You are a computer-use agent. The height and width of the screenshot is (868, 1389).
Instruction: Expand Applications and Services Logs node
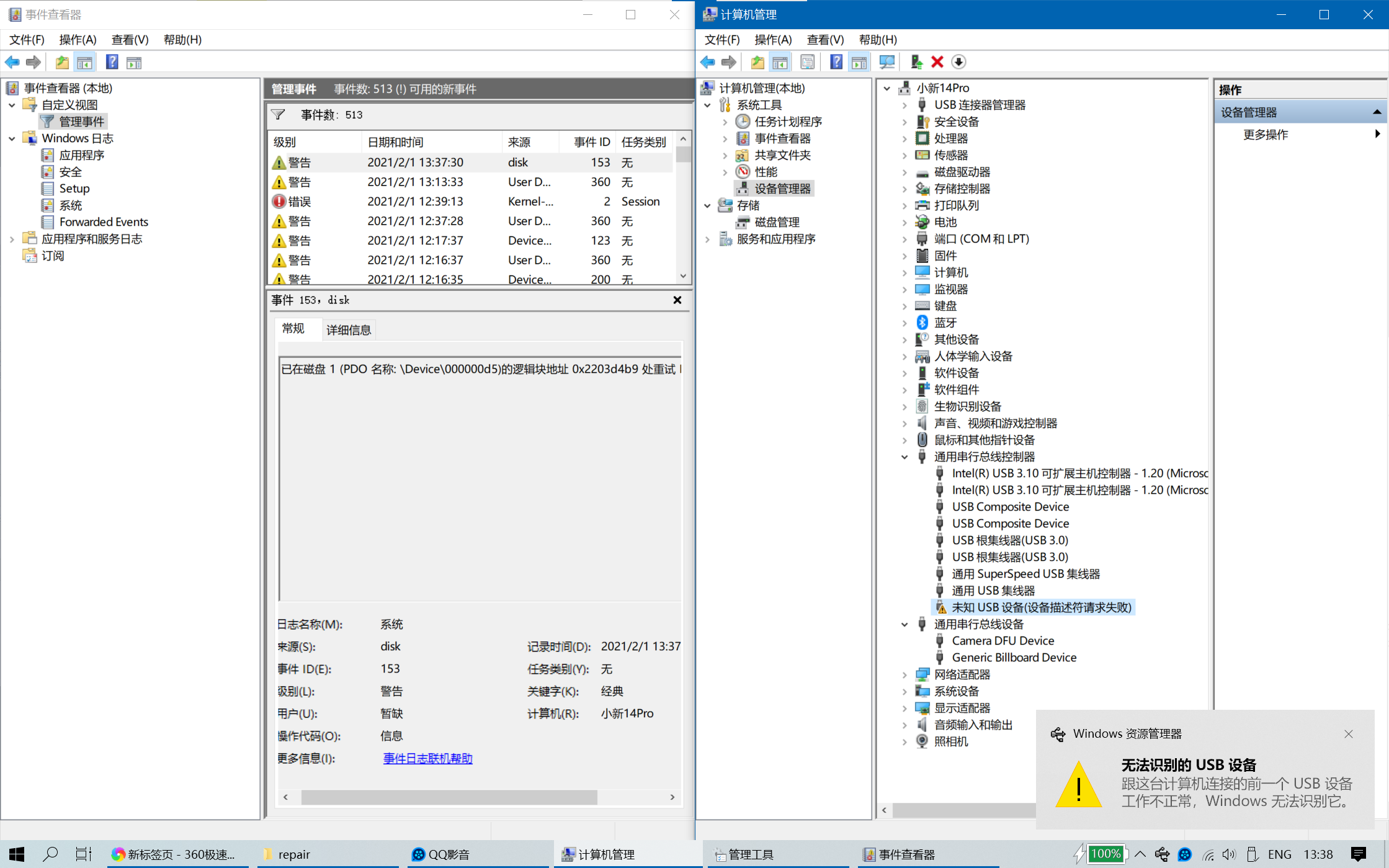12,239
